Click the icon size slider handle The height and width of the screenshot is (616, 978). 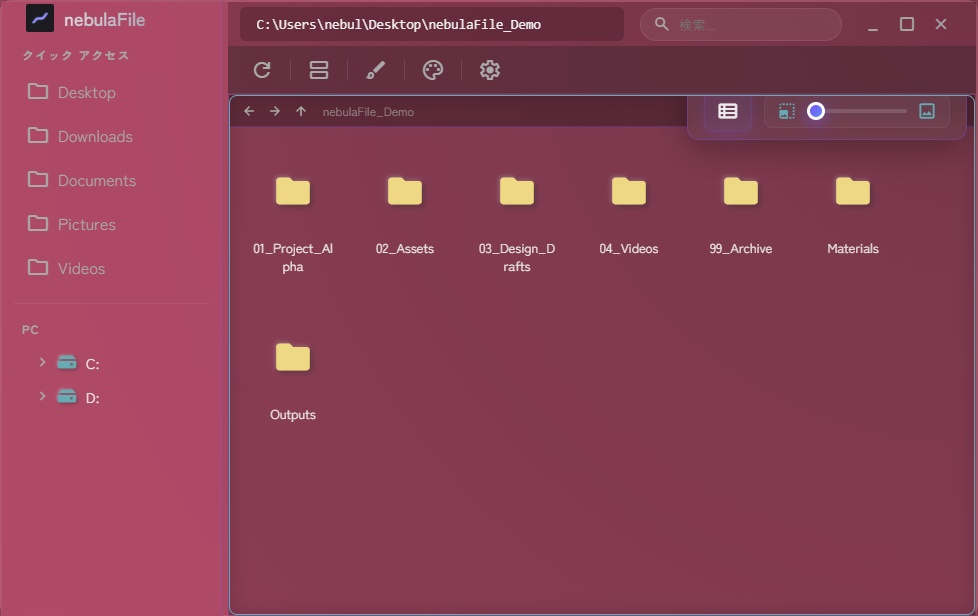tap(816, 111)
